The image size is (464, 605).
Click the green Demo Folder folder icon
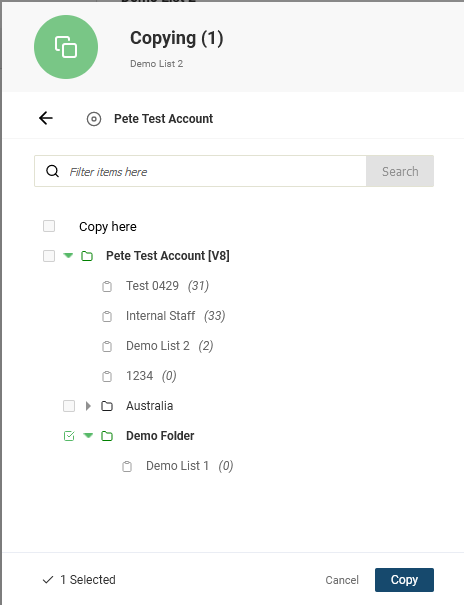click(107, 436)
